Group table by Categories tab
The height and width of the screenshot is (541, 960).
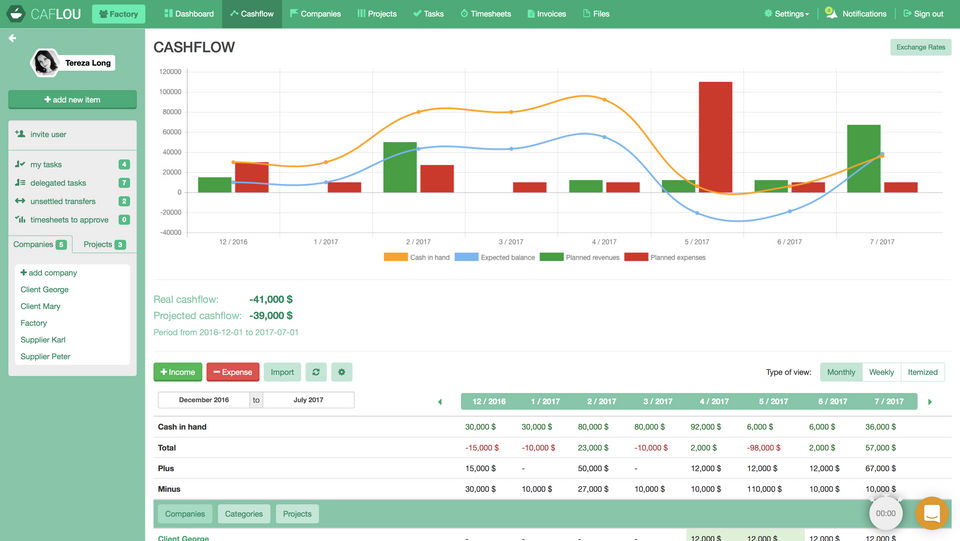click(244, 513)
